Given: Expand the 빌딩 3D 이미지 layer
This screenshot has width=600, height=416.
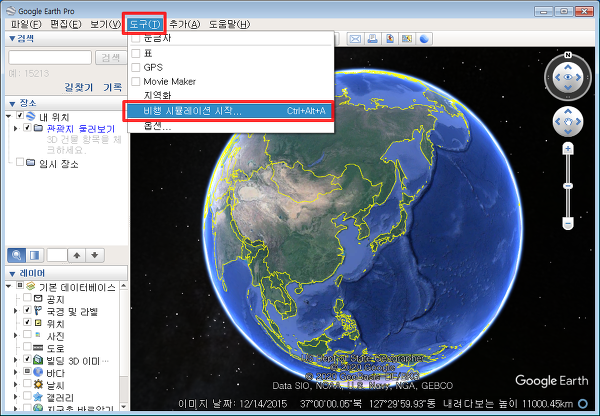Looking at the screenshot, I should point(16,360).
